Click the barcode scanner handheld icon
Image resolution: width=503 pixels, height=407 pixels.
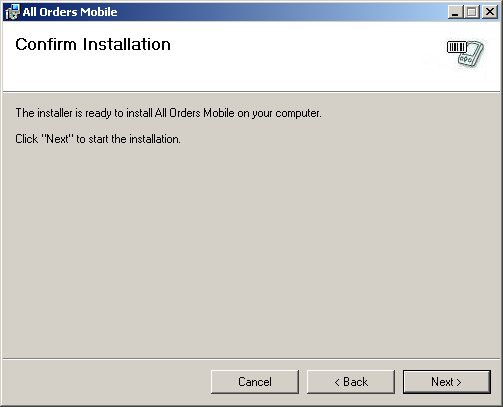point(465,53)
